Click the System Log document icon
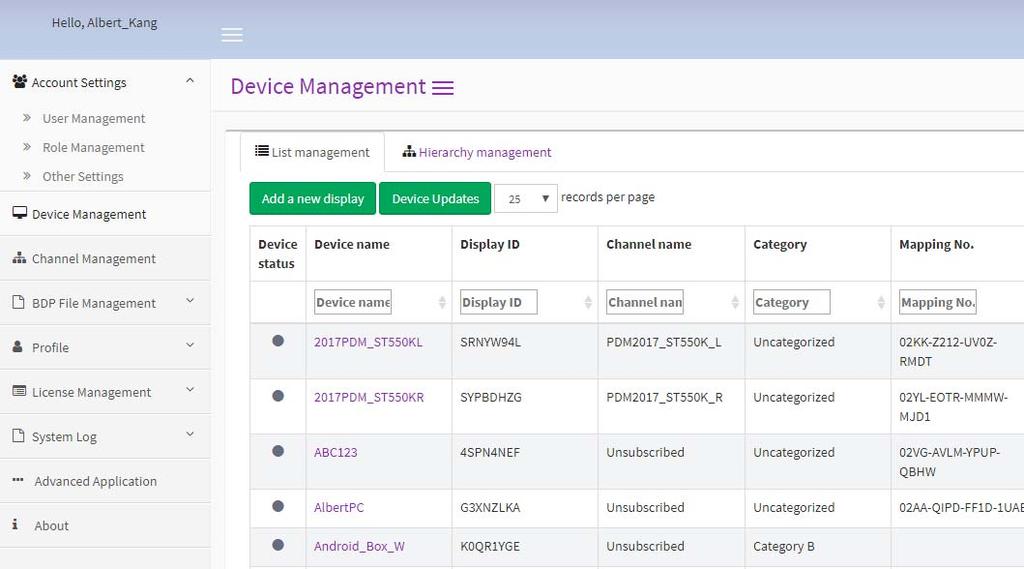 19,435
